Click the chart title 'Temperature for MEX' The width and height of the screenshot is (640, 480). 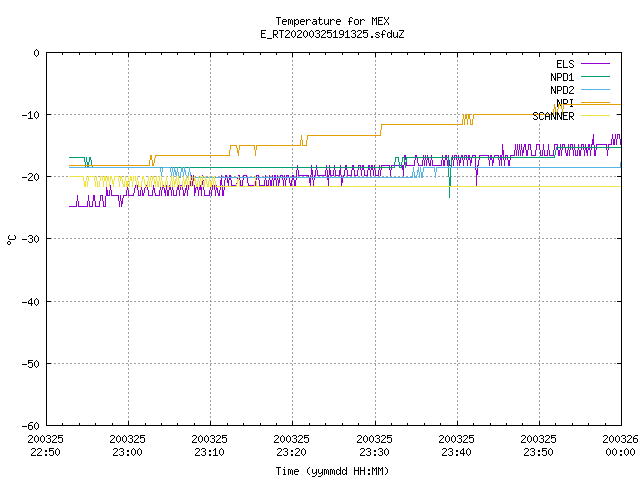(x=332, y=21)
